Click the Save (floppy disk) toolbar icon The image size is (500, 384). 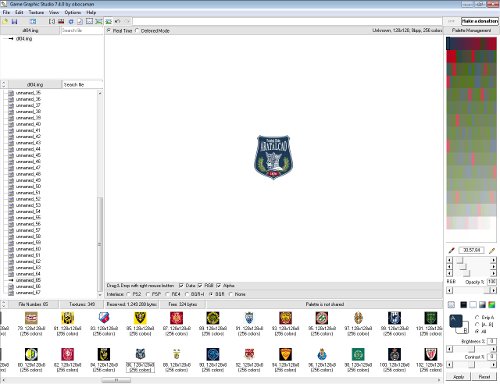(x=14, y=21)
